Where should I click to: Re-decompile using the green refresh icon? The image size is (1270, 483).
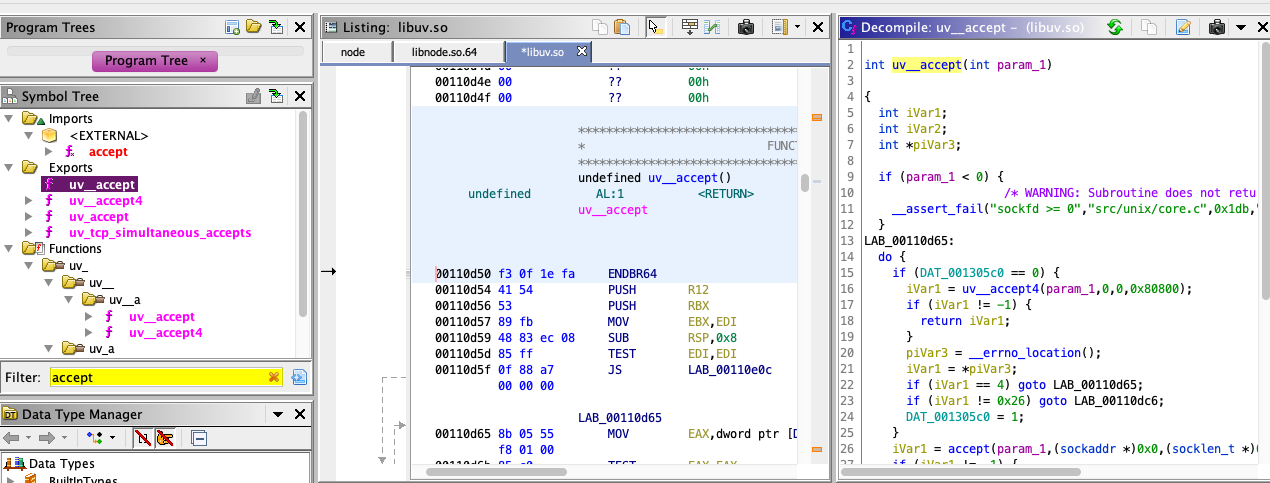tap(1114, 27)
